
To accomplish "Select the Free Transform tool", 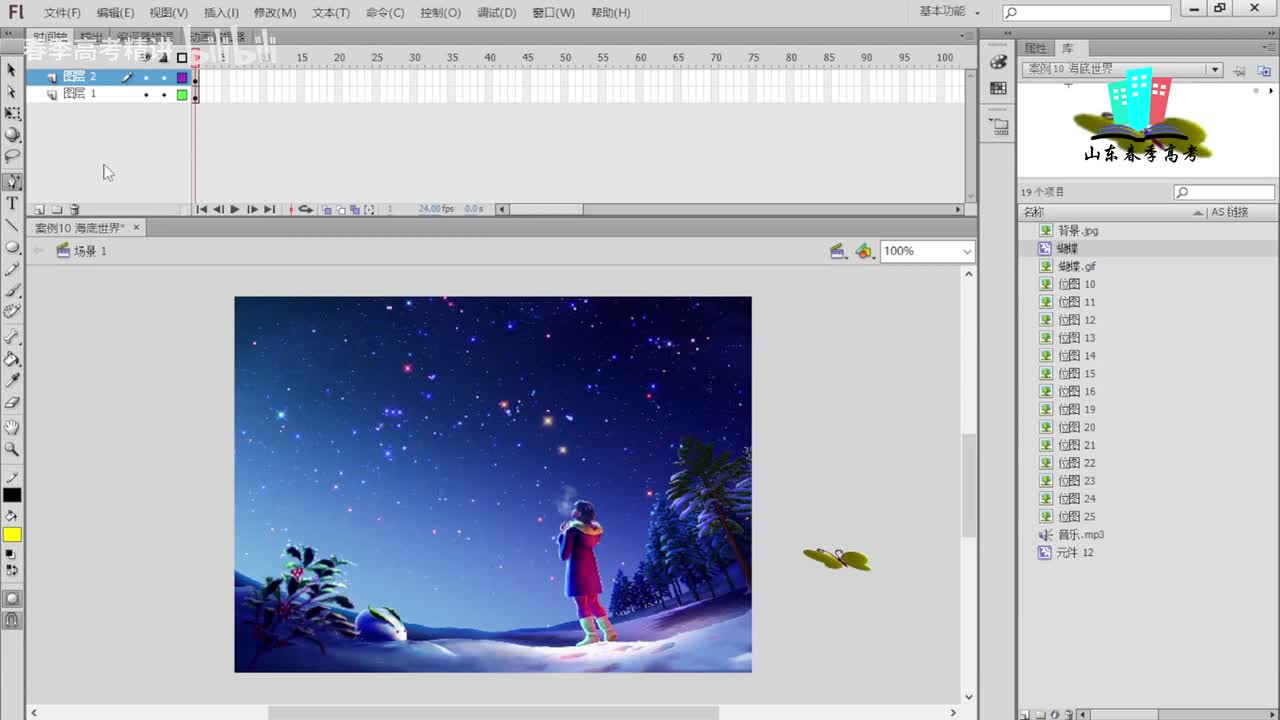I will 12,114.
